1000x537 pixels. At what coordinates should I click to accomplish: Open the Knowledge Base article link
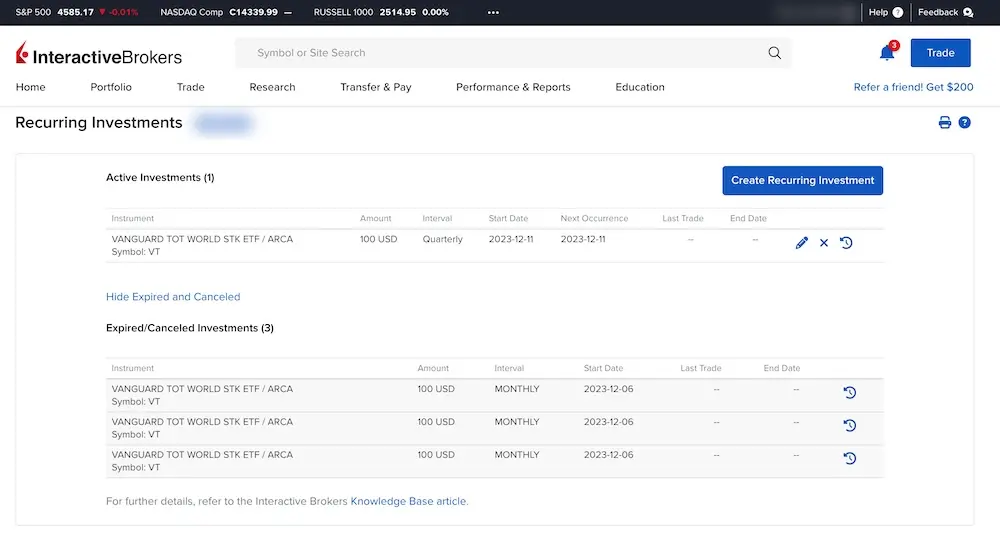[408, 501]
